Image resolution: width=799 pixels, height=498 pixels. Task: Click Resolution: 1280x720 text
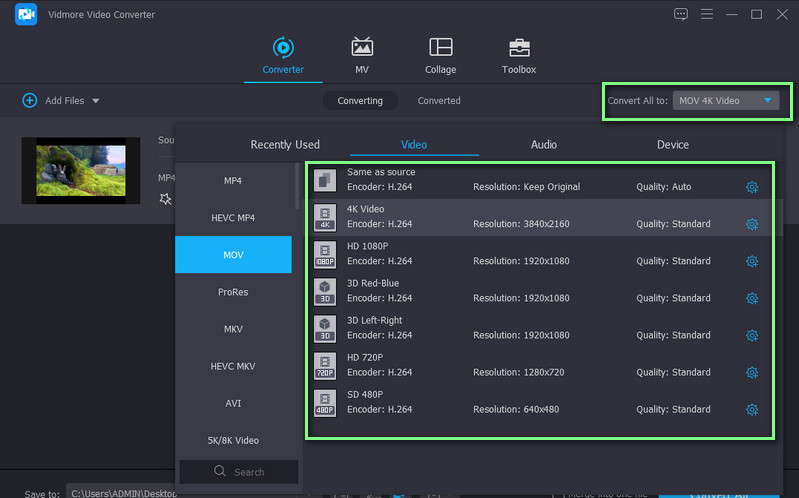(x=518, y=372)
